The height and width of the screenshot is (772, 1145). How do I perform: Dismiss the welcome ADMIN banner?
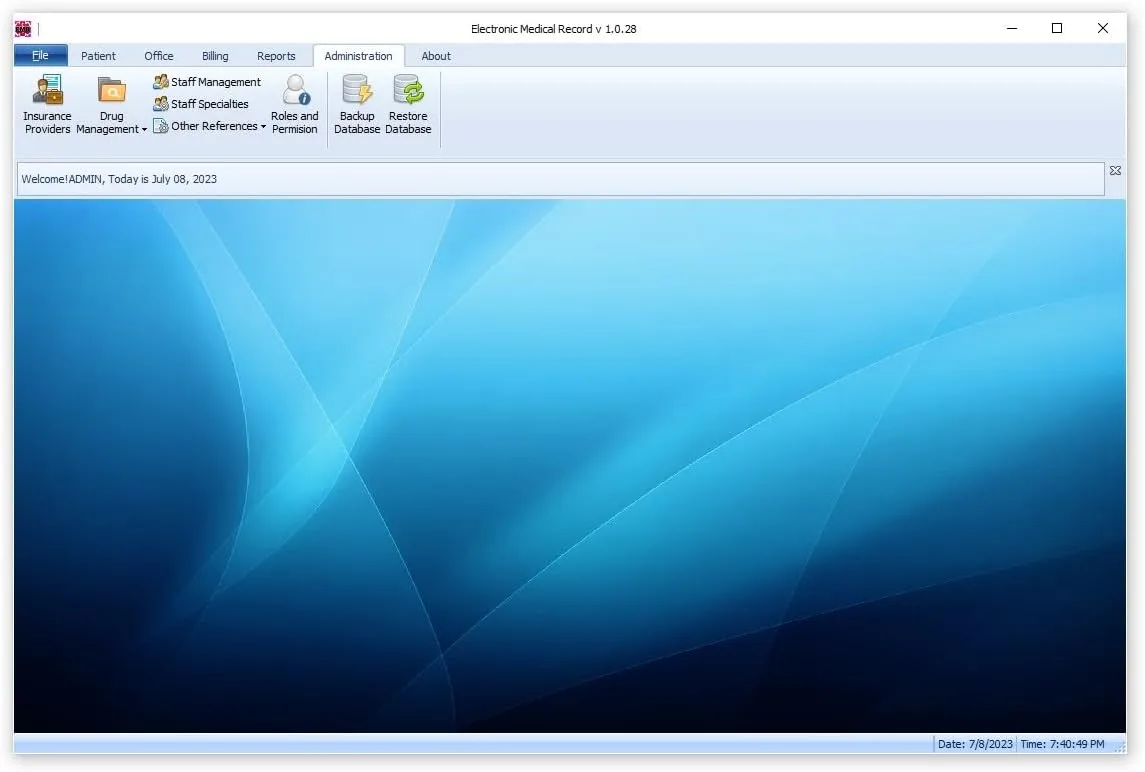1115,170
